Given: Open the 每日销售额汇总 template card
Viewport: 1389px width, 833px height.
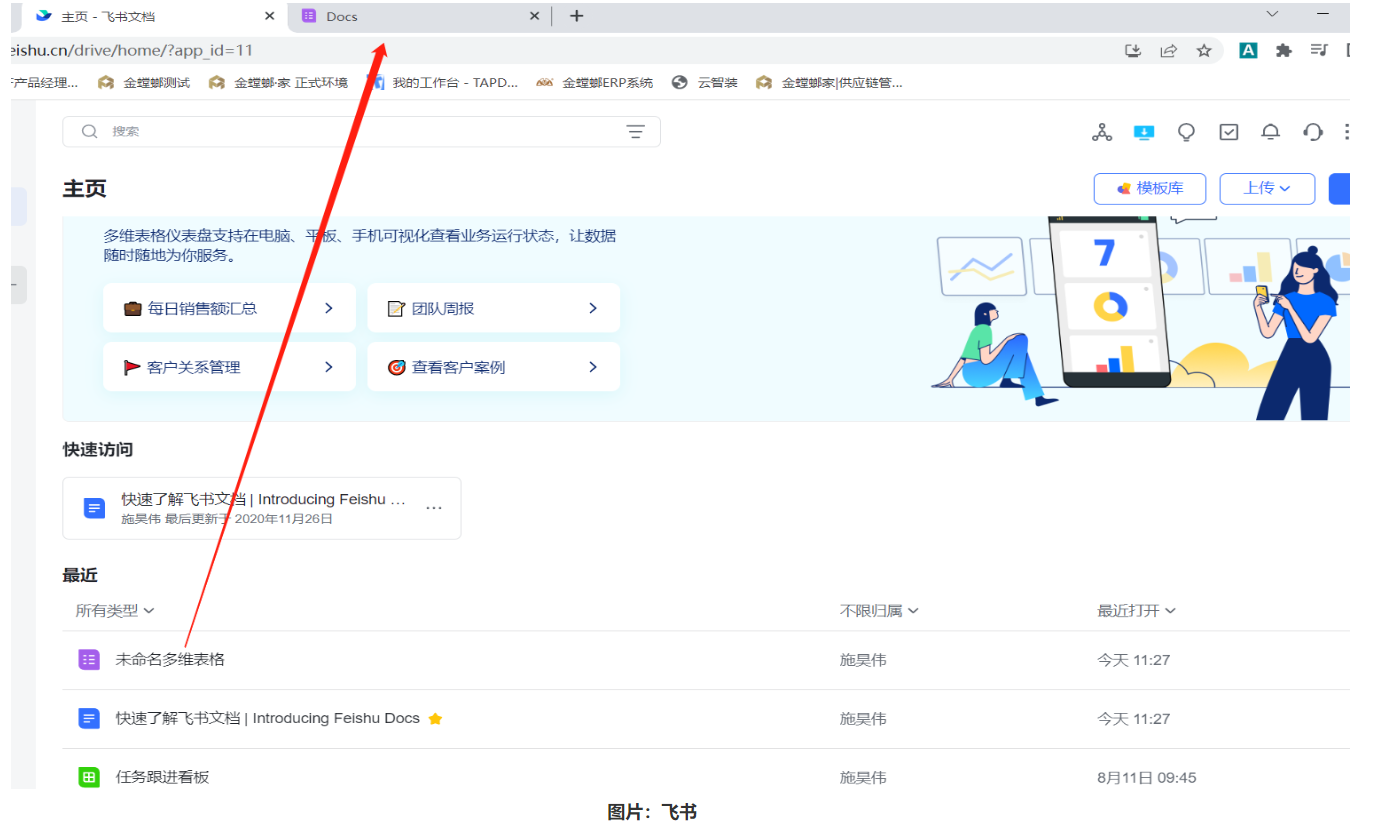Looking at the screenshot, I should tap(229, 308).
